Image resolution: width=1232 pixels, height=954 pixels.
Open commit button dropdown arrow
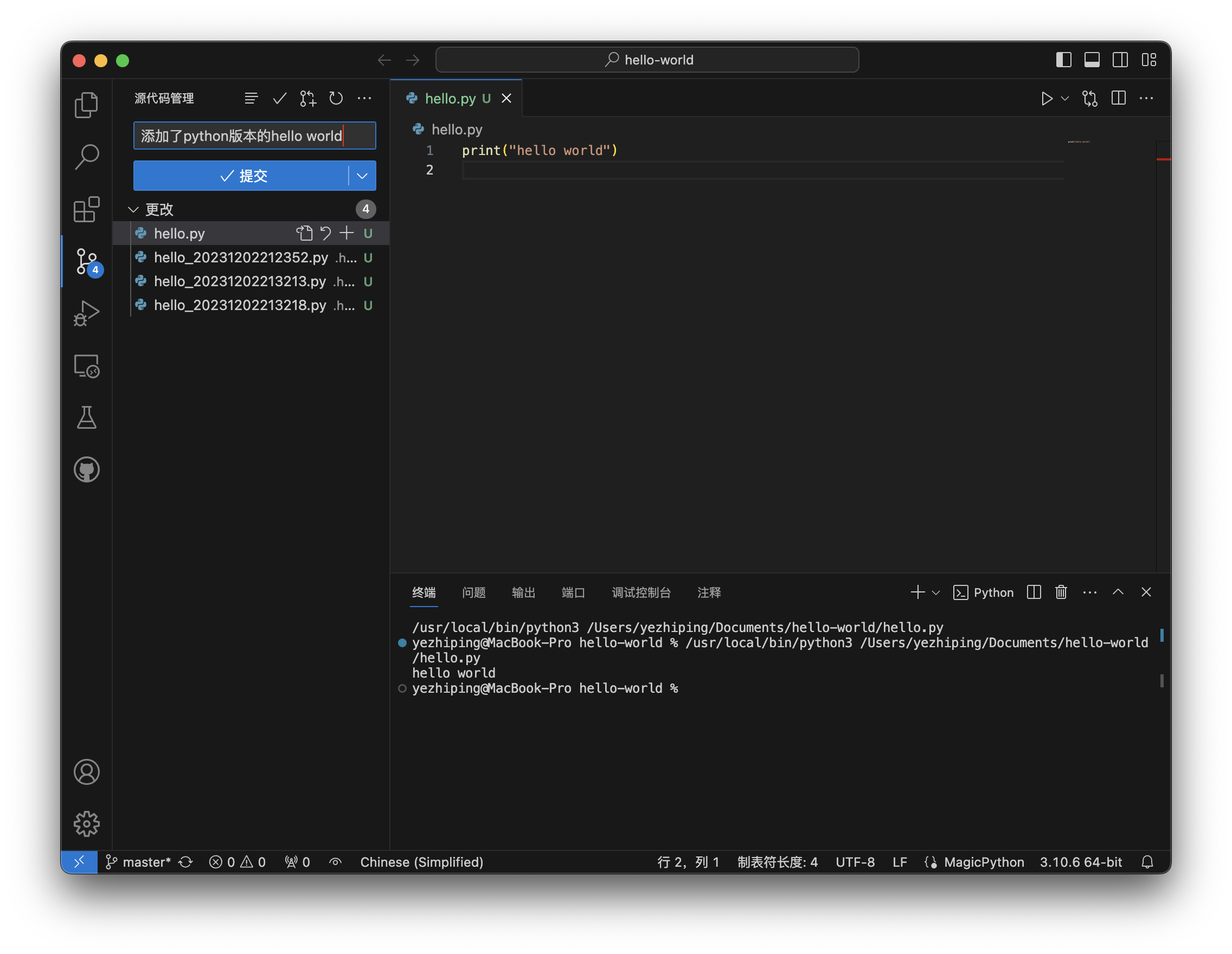pyautogui.click(x=363, y=176)
